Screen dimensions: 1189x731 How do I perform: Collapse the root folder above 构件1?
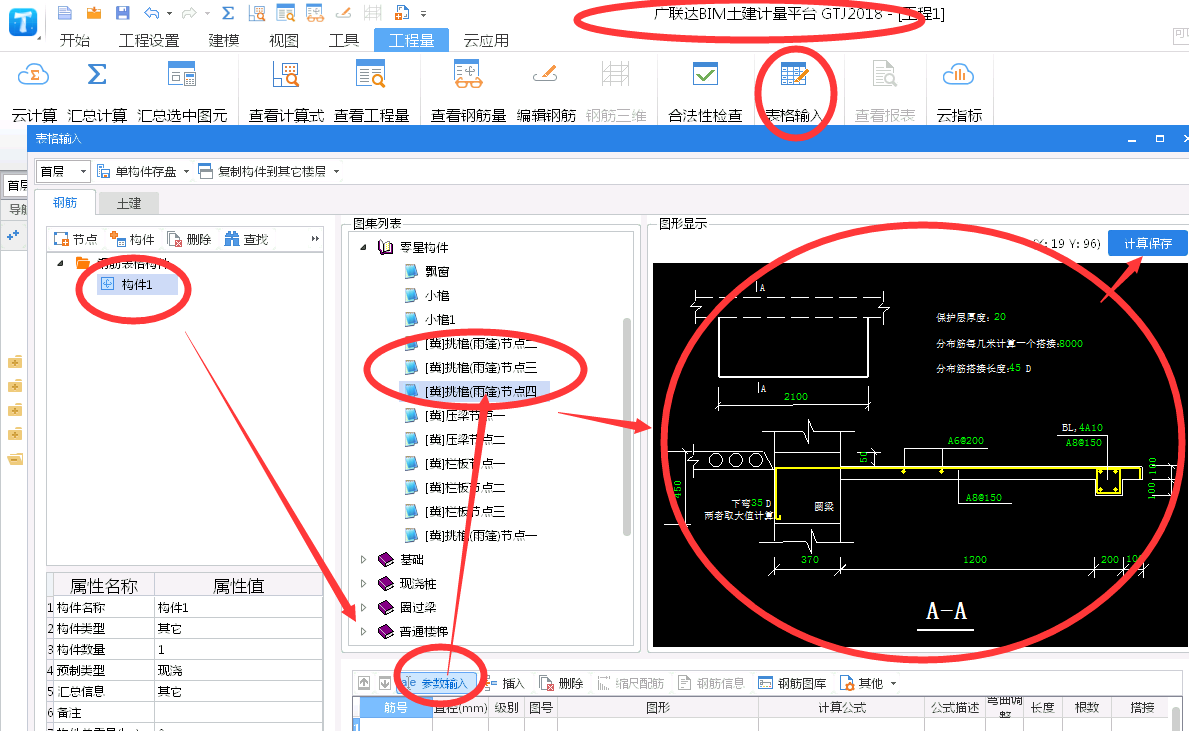[x=61, y=263]
